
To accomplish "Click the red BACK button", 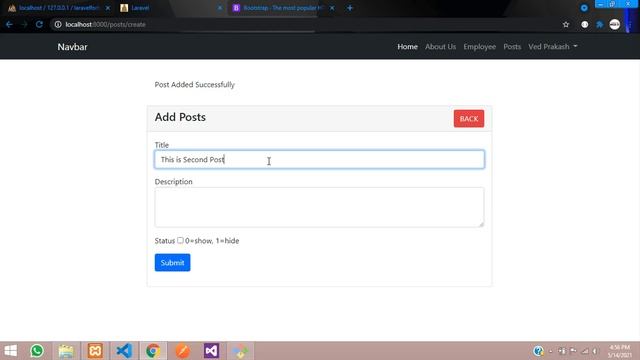I will [469, 119].
